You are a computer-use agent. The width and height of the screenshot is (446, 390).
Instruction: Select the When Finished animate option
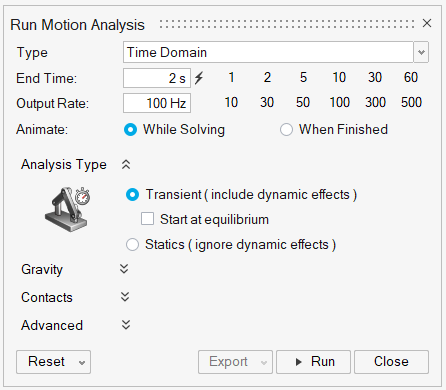coord(286,130)
